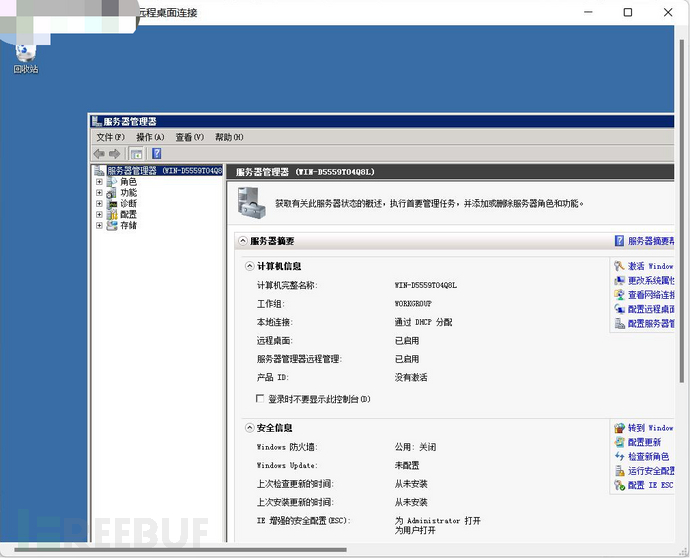Click the toolbox server icon in the header
The height and width of the screenshot is (558, 690).
click(x=251, y=202)
